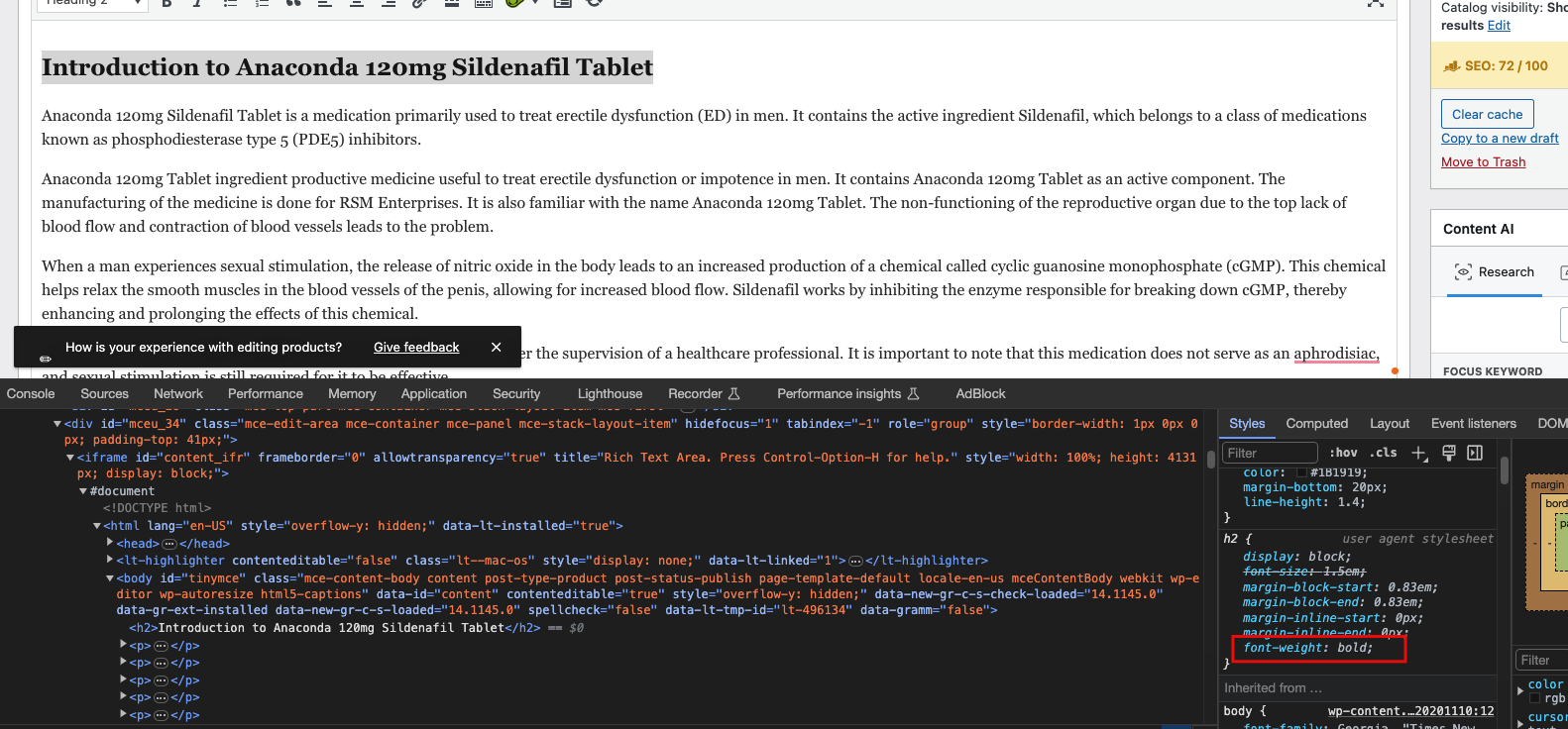Click the Move to Trash link

click(x=1483, y=161)
